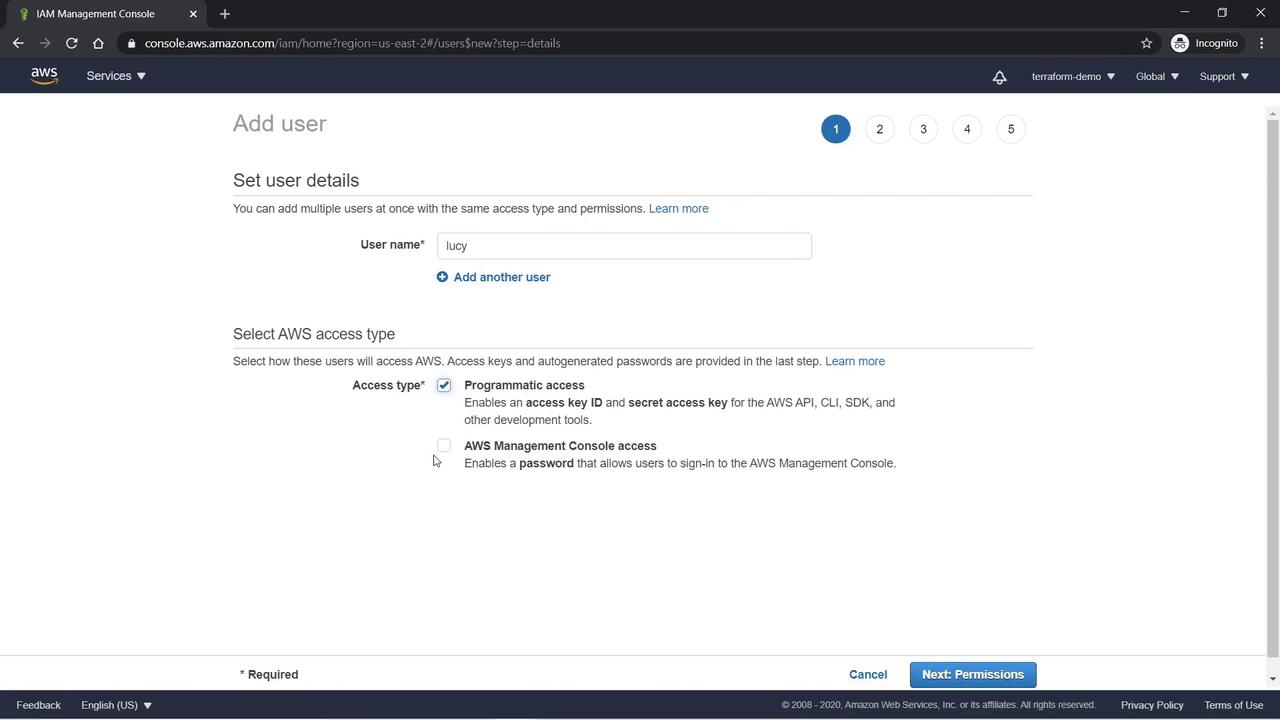Bookmark page with the star icon
The width and height of the screenshot is (1280, 720).
pos(1146,43)
